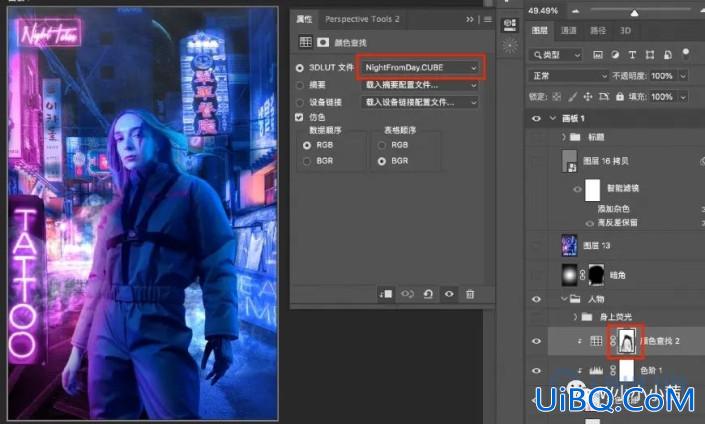Switch to the 通道 tab
The width and height of the screenshot is (705, 424).
[569, 31]
